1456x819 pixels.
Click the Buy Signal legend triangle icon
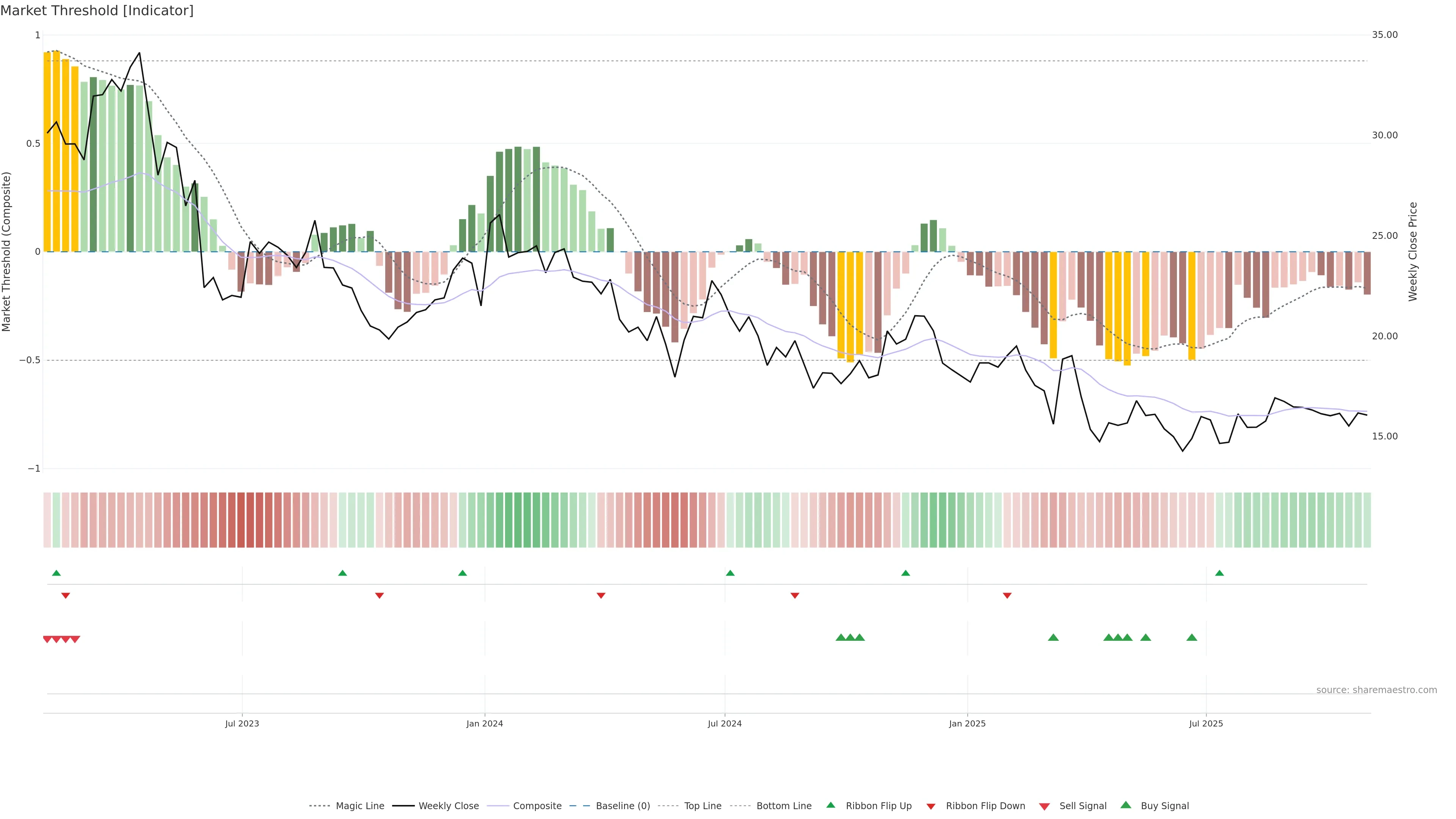(1126, 805)
